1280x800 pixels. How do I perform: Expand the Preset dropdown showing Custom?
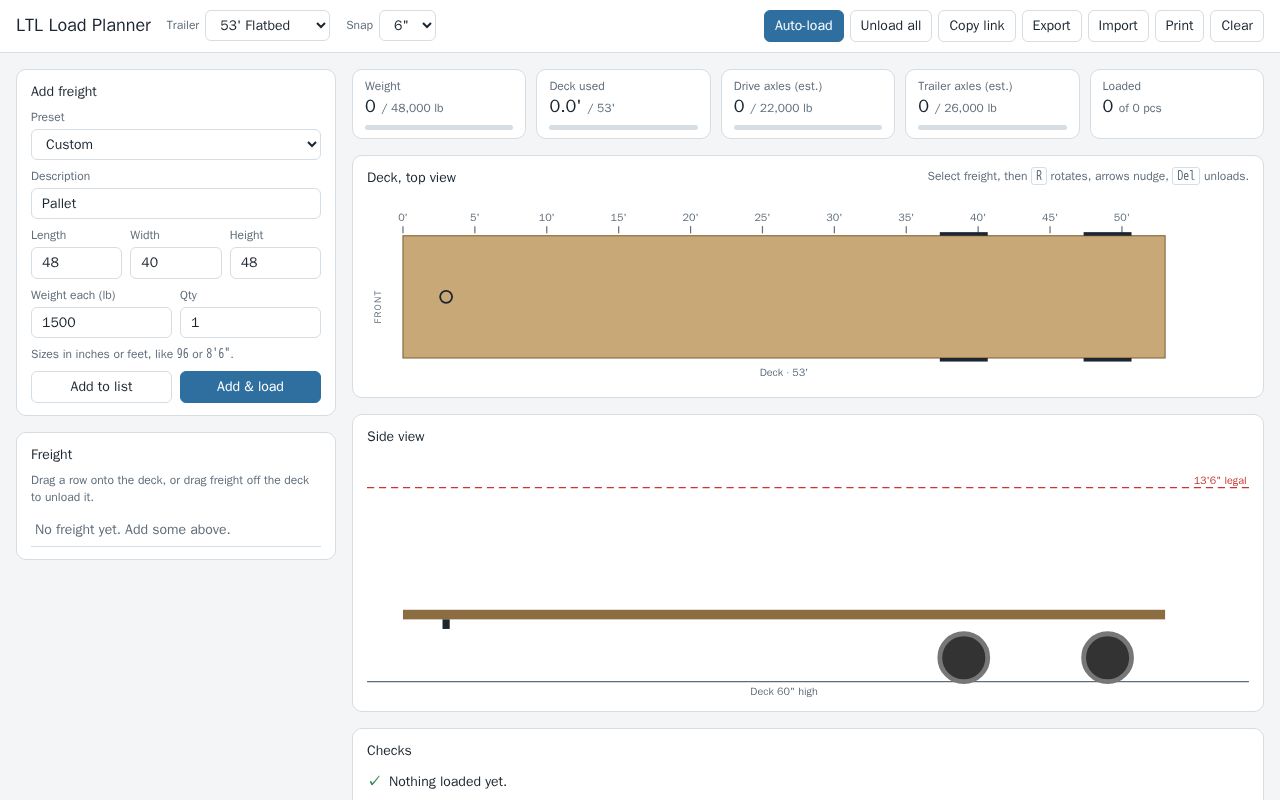(176, 144)
